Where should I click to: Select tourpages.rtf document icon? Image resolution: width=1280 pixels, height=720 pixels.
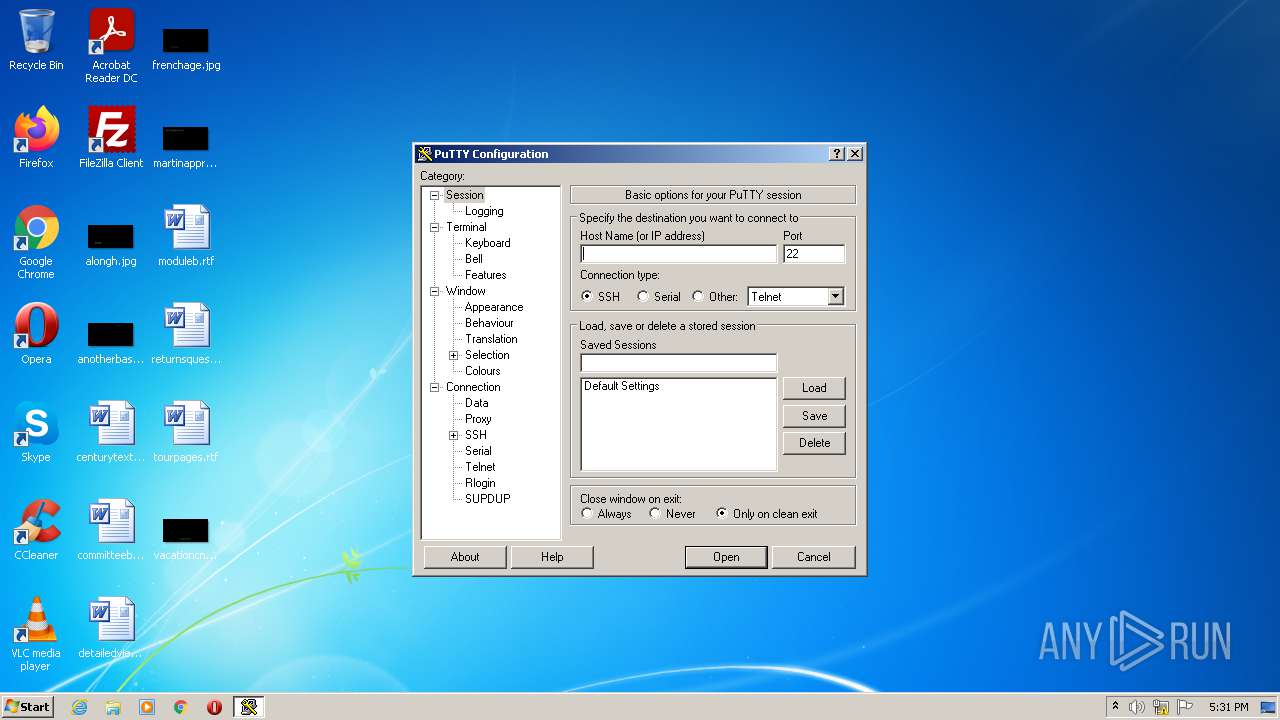coord(186,433)
